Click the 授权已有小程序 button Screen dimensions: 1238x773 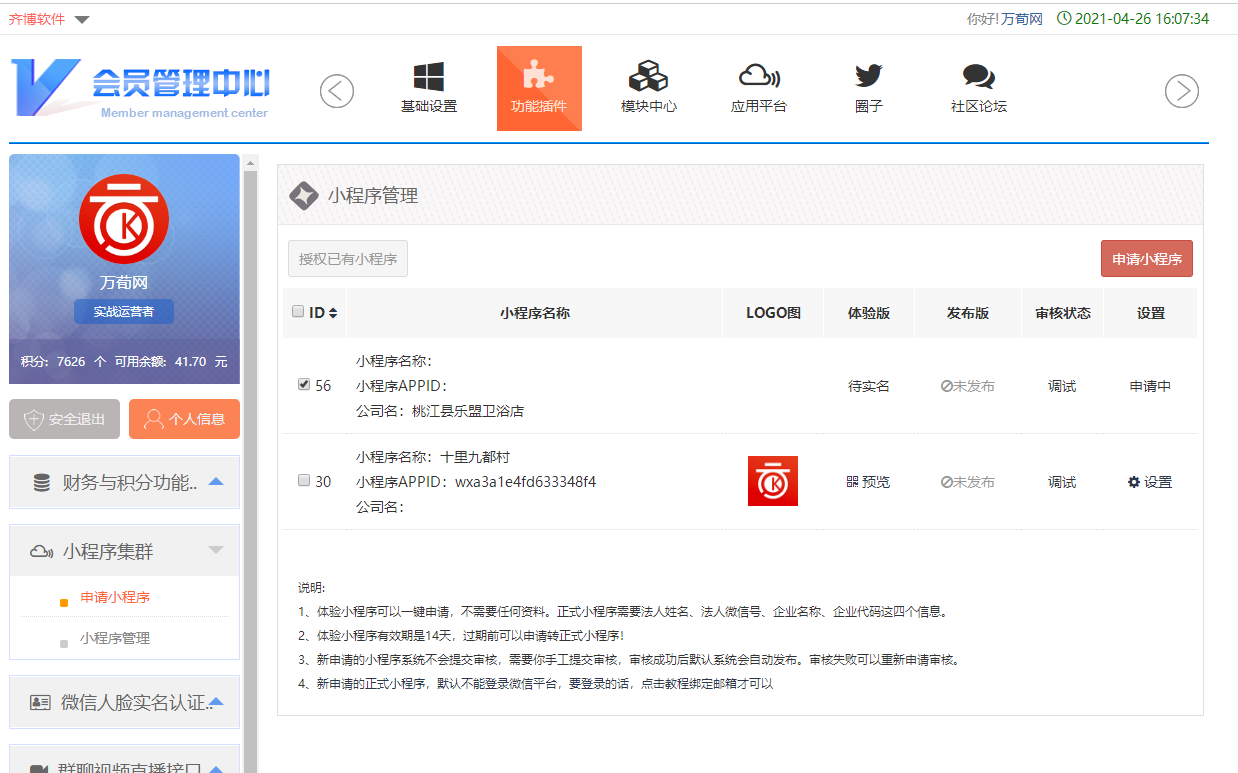[x=347, y=259]
